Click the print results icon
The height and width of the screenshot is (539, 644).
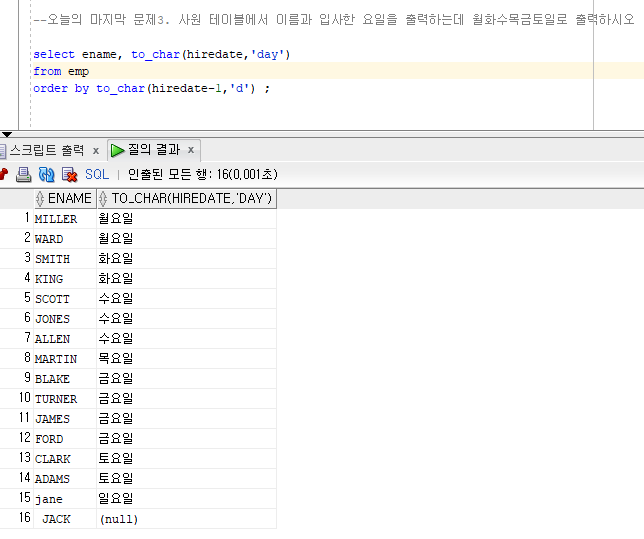point(23,174)
